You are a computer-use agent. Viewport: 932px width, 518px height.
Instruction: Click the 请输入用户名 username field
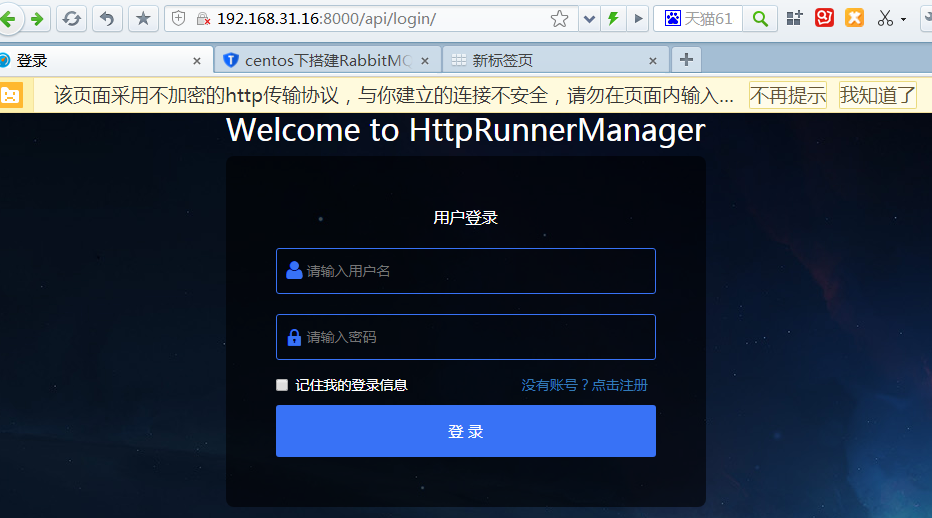coord(466,271)
